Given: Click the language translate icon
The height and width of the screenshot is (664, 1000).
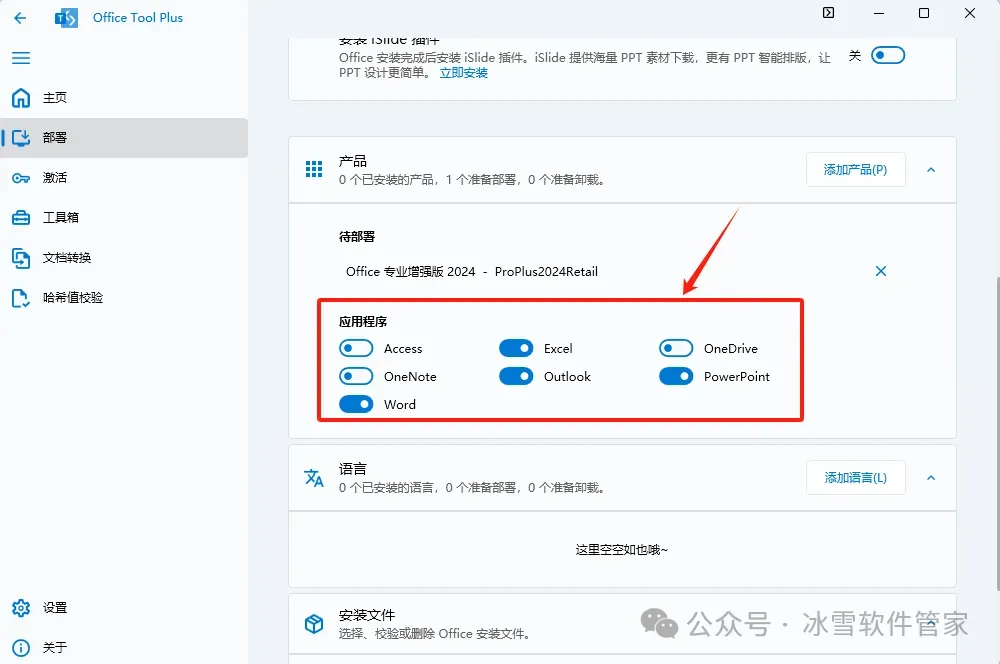Looking at the screenshot, I should click(314, 477).
